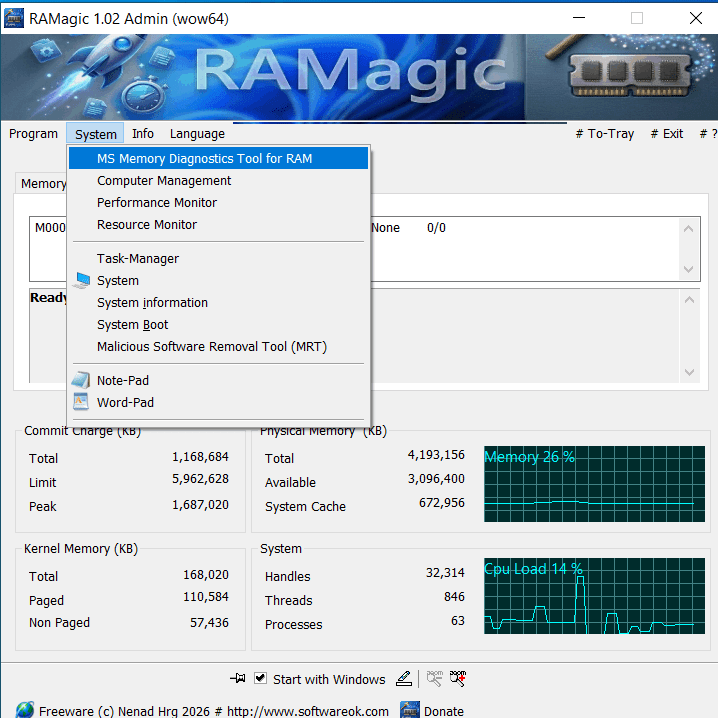
Task: Open the Program menu
Action: pyautogui.click(x=33, y=134)
